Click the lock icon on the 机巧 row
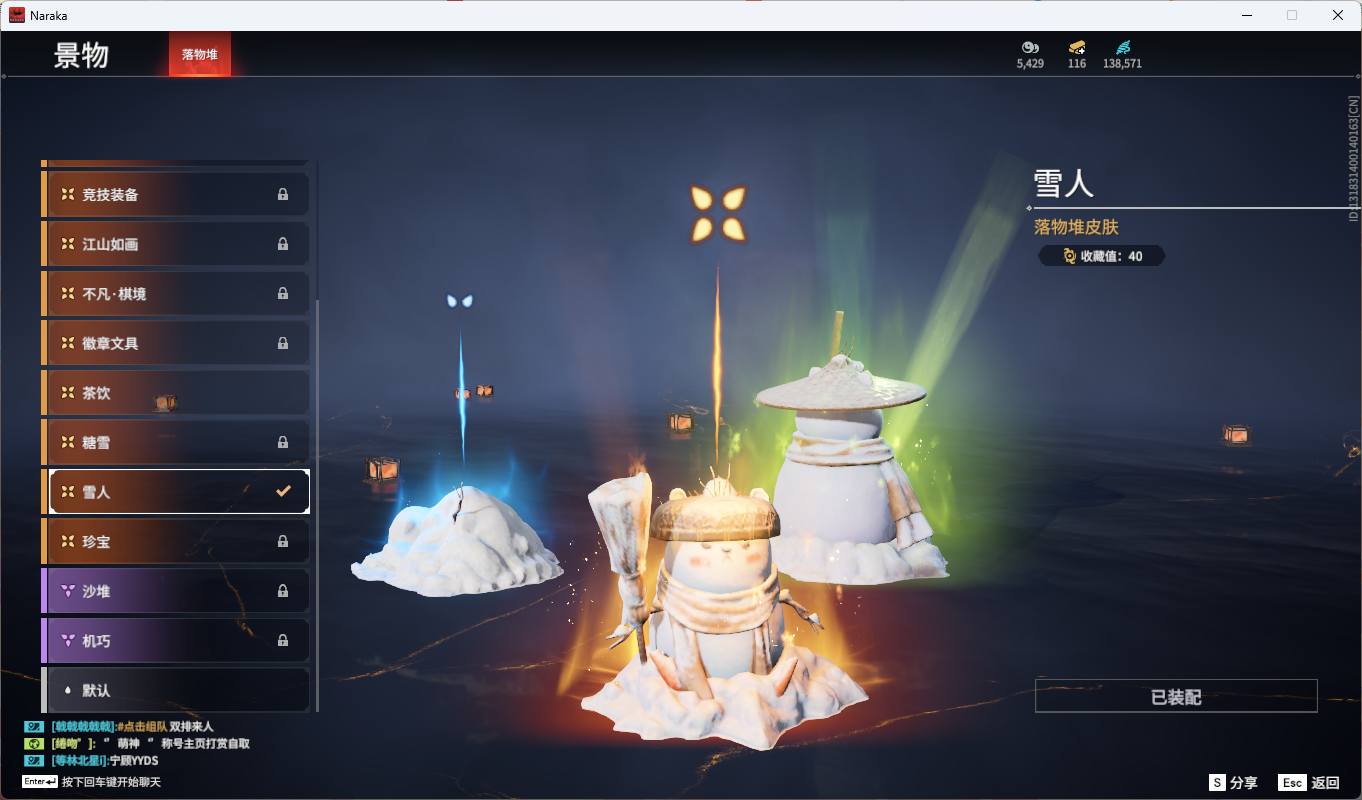The width and height of the screenshot is (1362, 800). tap(283, 640)
